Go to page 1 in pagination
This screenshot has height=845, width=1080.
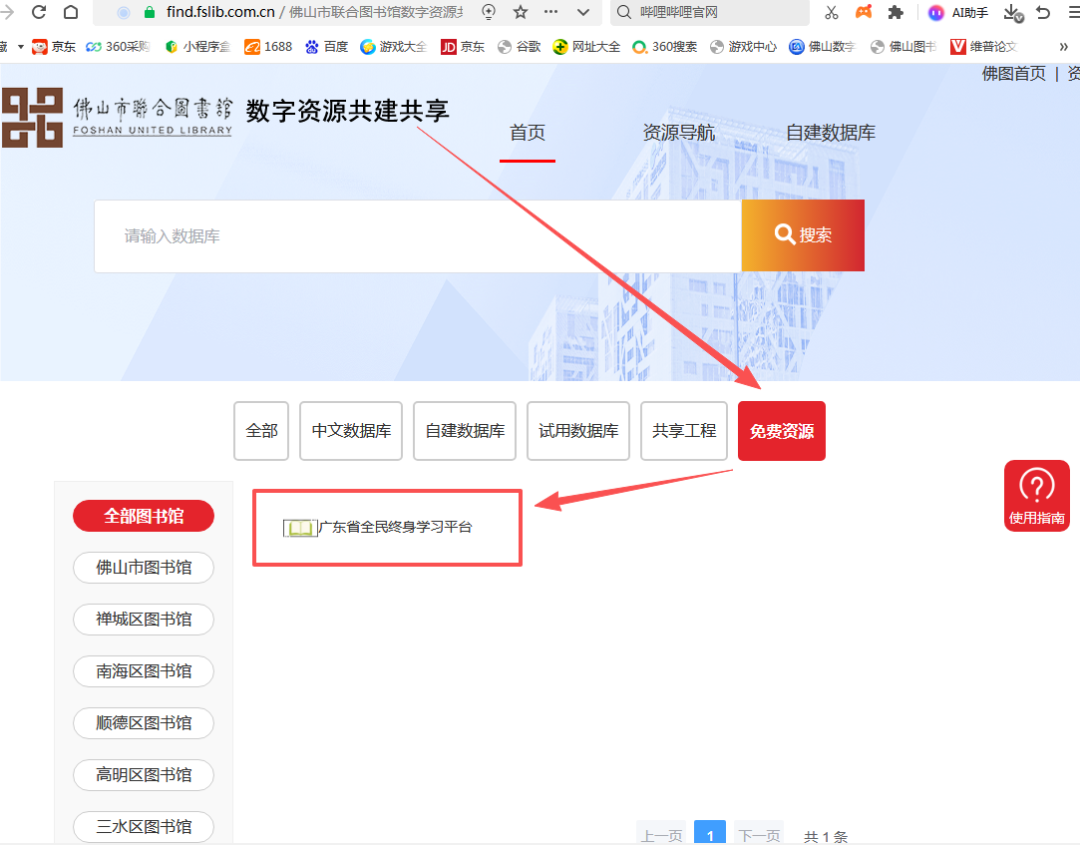pyautogui.click(x=709, y=833)
